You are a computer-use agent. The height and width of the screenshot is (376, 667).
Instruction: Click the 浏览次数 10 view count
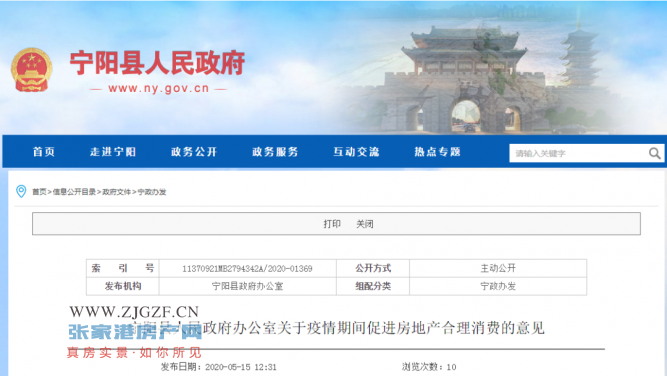click(429, 367)
